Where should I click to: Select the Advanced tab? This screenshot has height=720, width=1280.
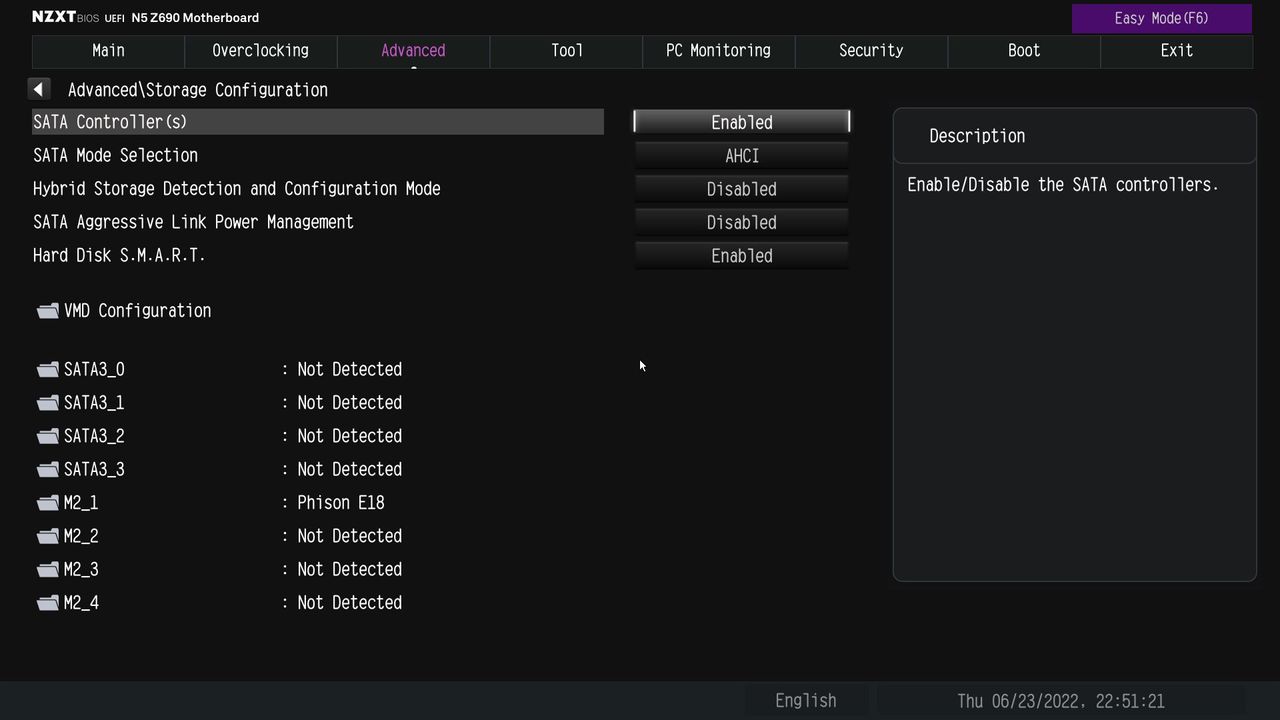413,51
